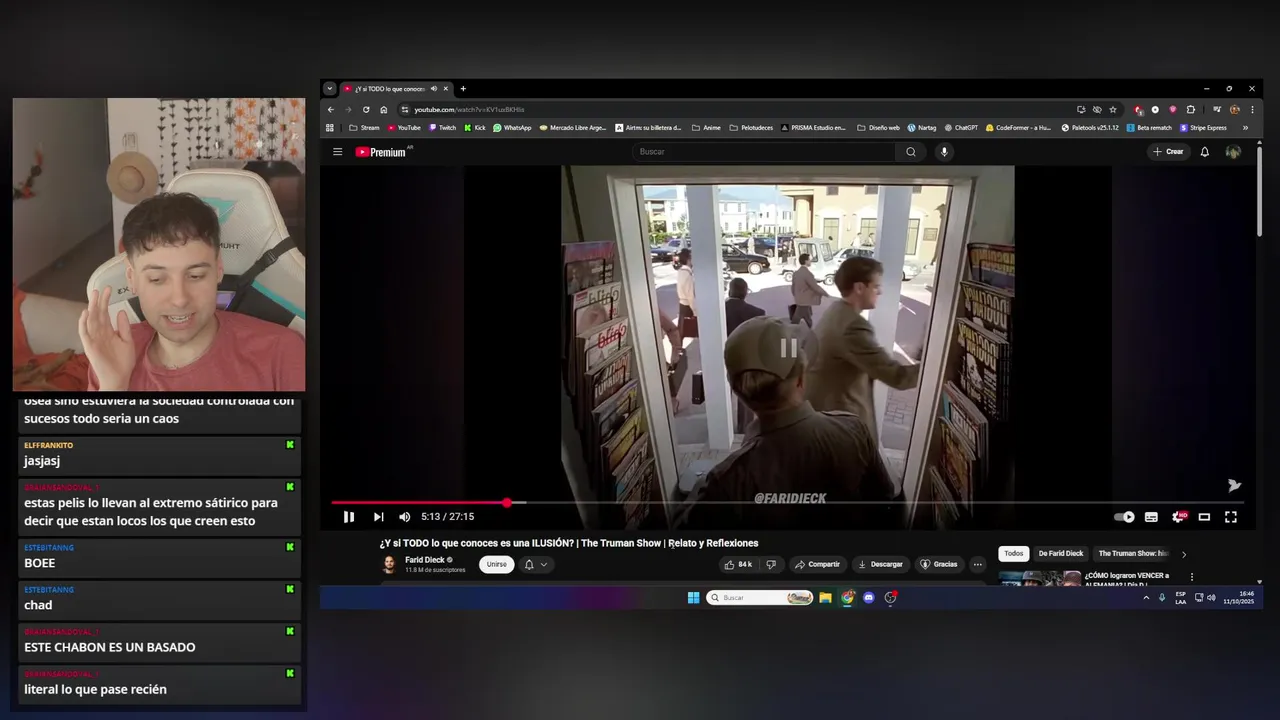Open more actions three-dot menu
Image resolution: width=1280 pixels, height=720 pixels.
tap(977, 564)
